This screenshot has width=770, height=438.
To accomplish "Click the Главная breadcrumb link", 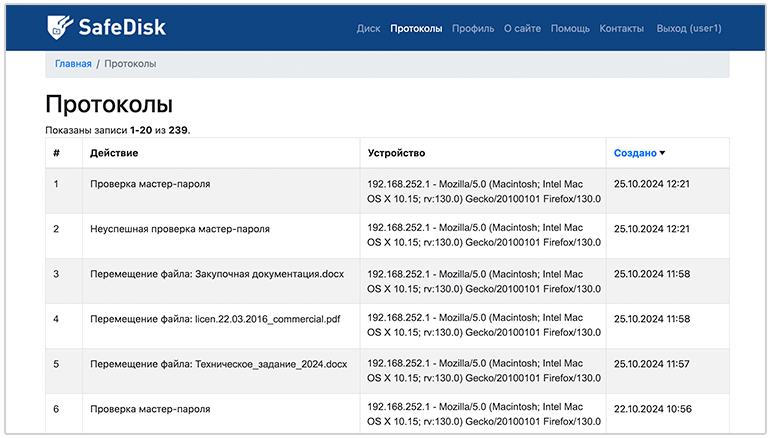I will 73,63.
